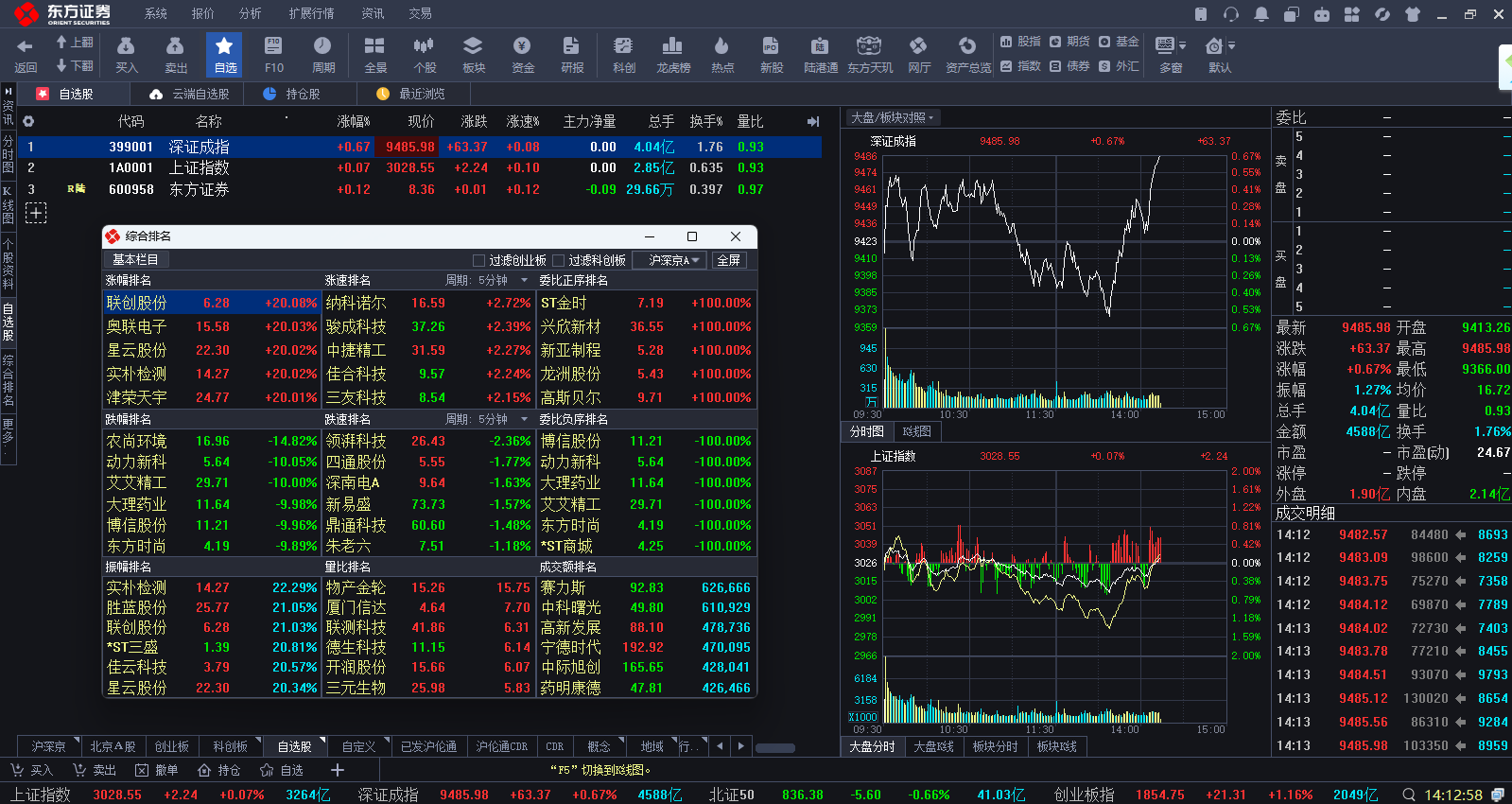Switch to the K线图 chart tab

(x=916, y=431)
